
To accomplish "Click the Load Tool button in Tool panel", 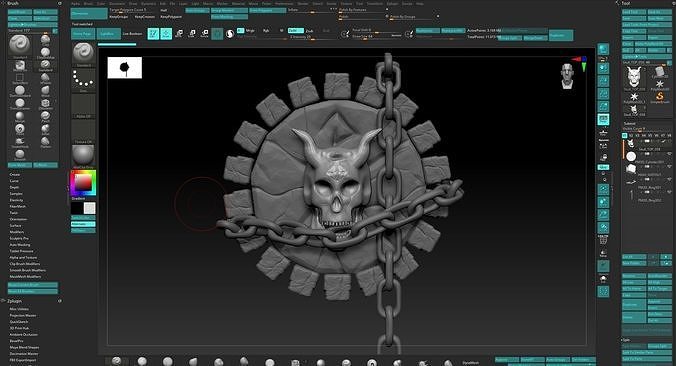I will [x=634, y=12].
